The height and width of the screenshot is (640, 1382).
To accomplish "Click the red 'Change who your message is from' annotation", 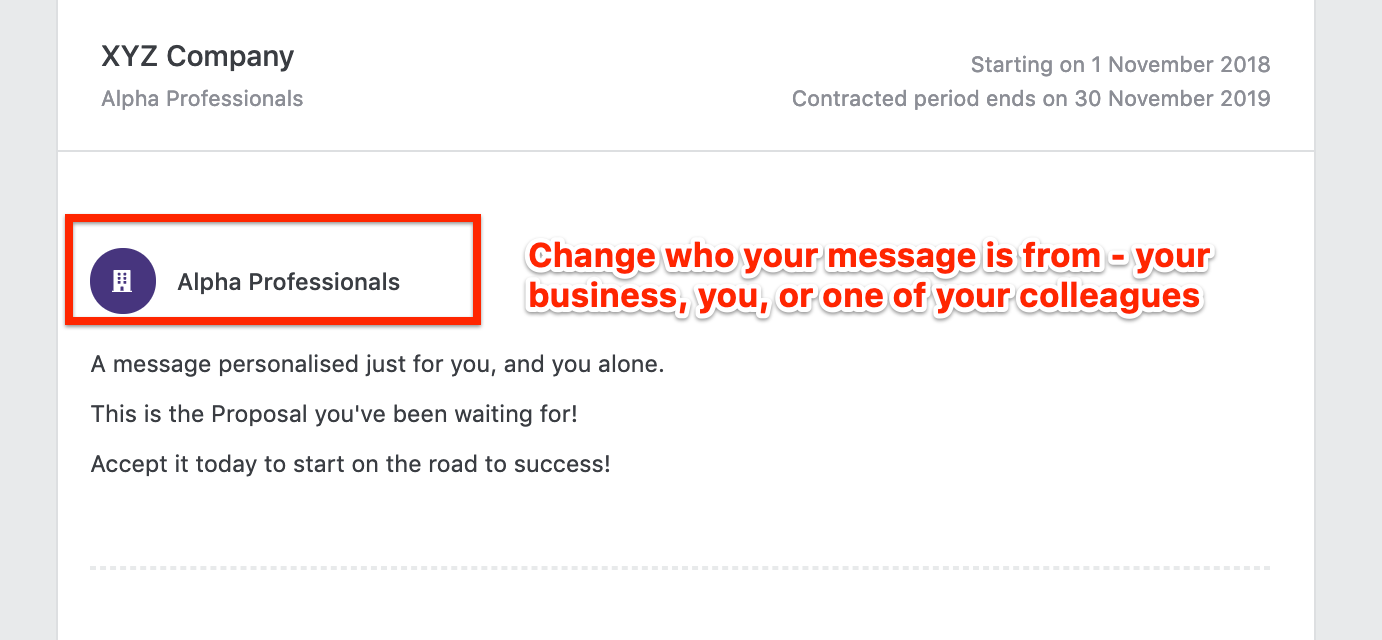I will (x=869, y=257).
